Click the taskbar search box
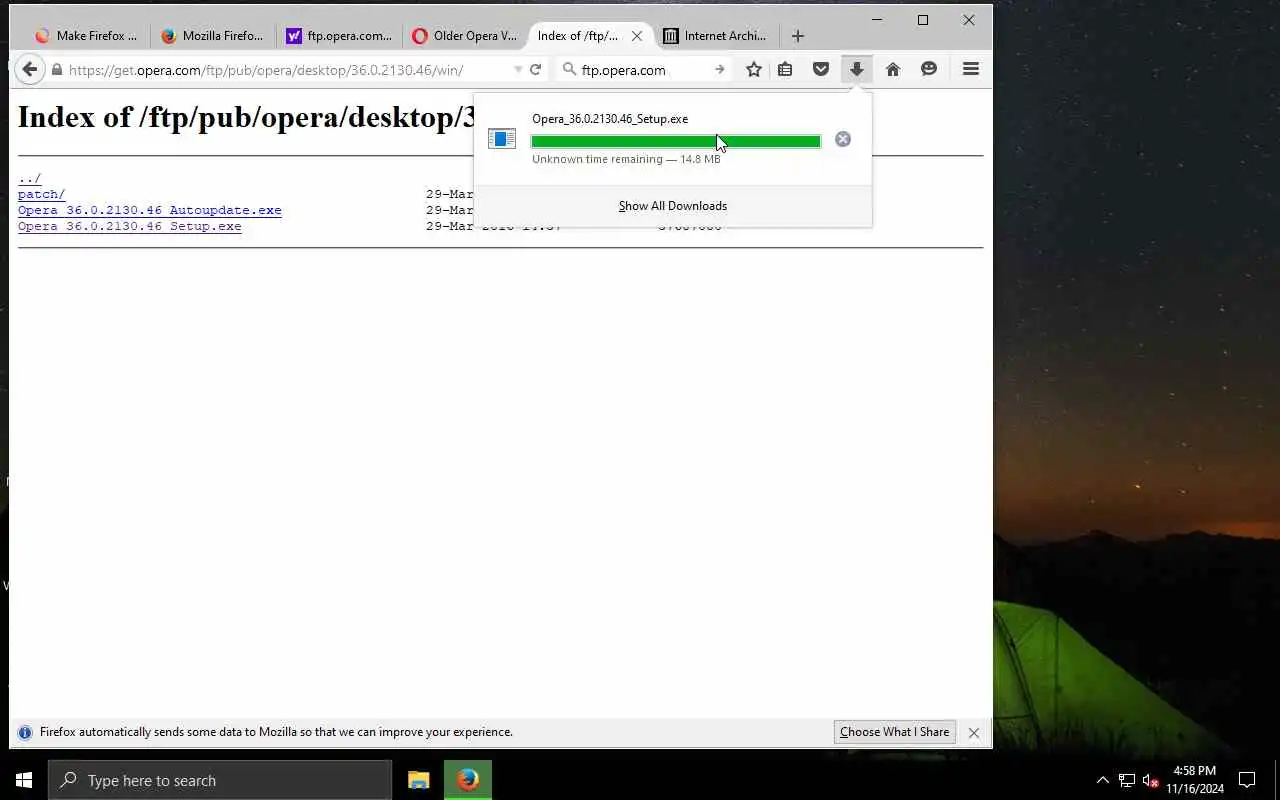The height and width of the screenshot is (800, 1280). tap(220, 780)
